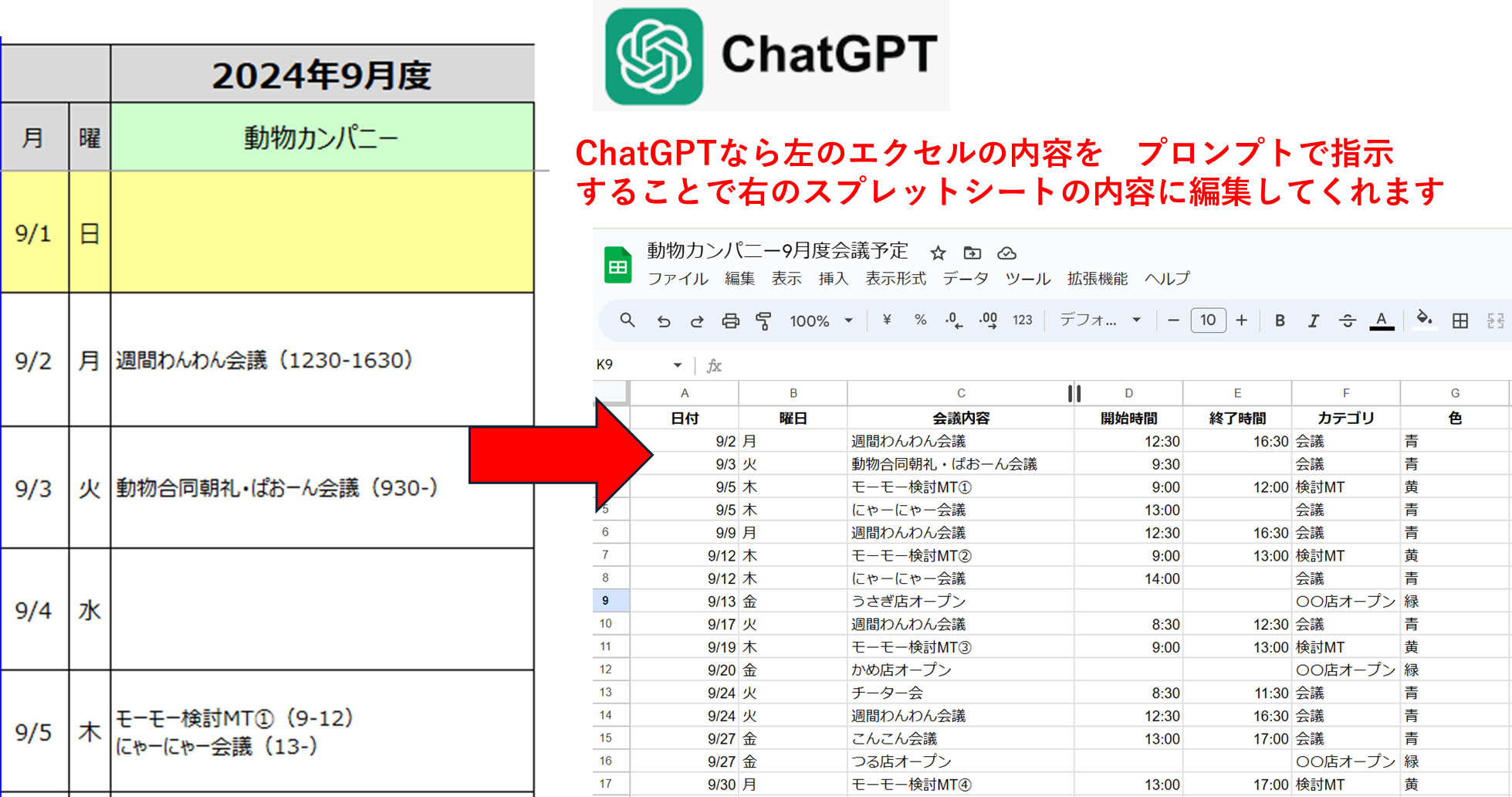Decrease decimal places
This screenshot has height=797, width=1512.
954,320
